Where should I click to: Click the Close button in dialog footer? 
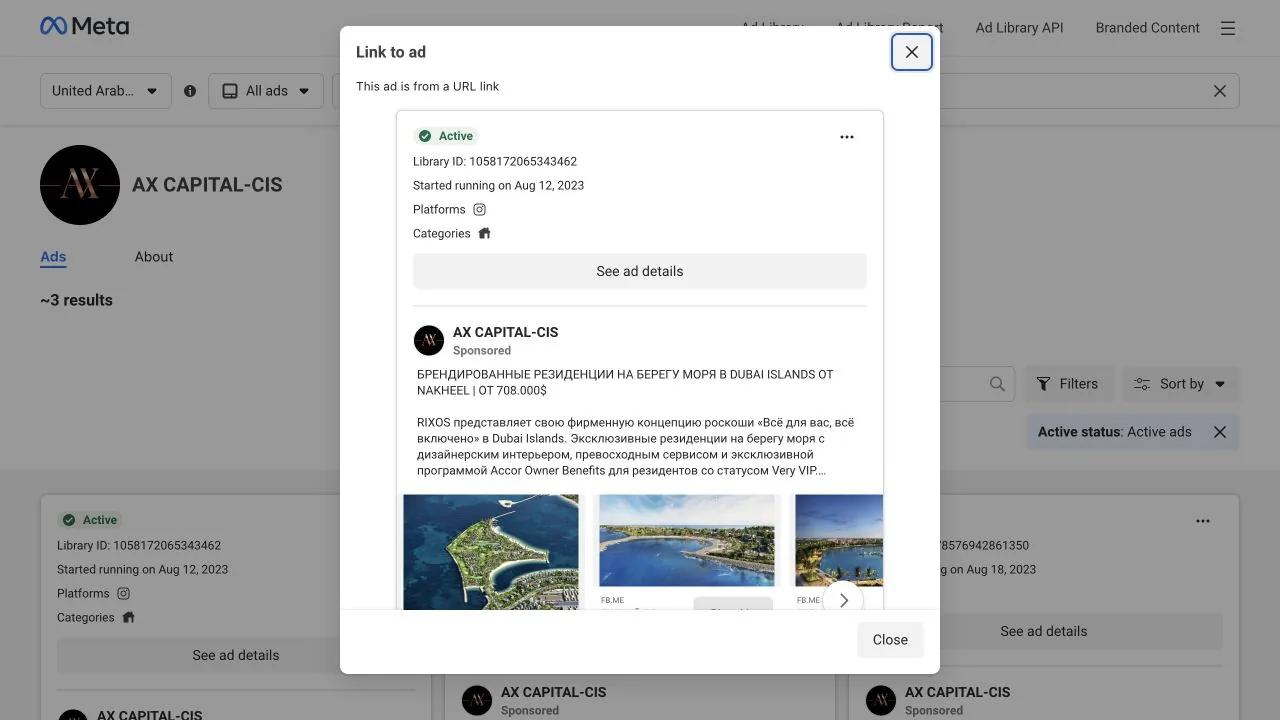[x=890, y=640]
